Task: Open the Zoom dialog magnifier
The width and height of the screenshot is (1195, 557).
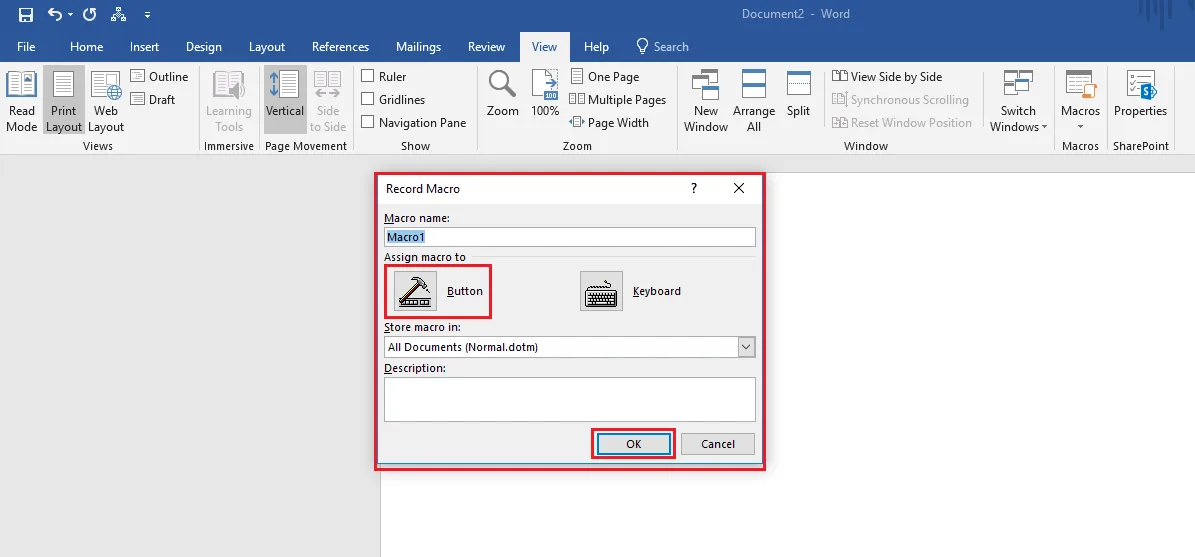Action: coord(503,93)
